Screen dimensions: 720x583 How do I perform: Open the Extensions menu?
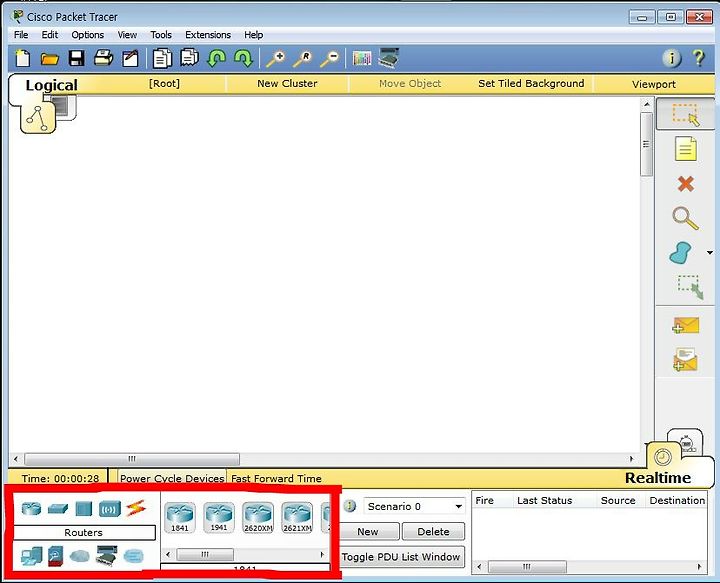(208, 35)
